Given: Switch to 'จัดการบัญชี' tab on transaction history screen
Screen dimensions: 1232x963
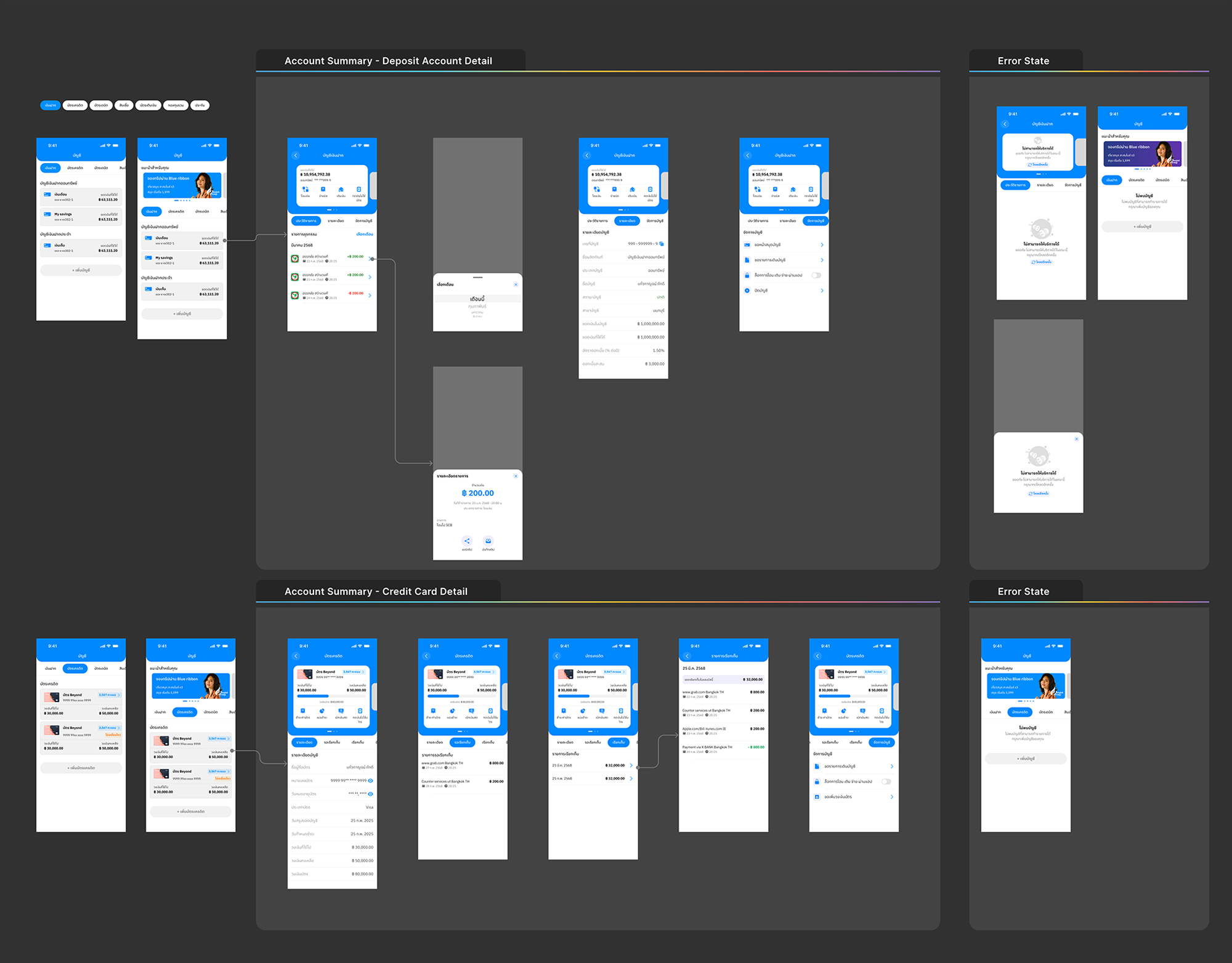Looking at the screenshot, I should click(x=363, y=220).
